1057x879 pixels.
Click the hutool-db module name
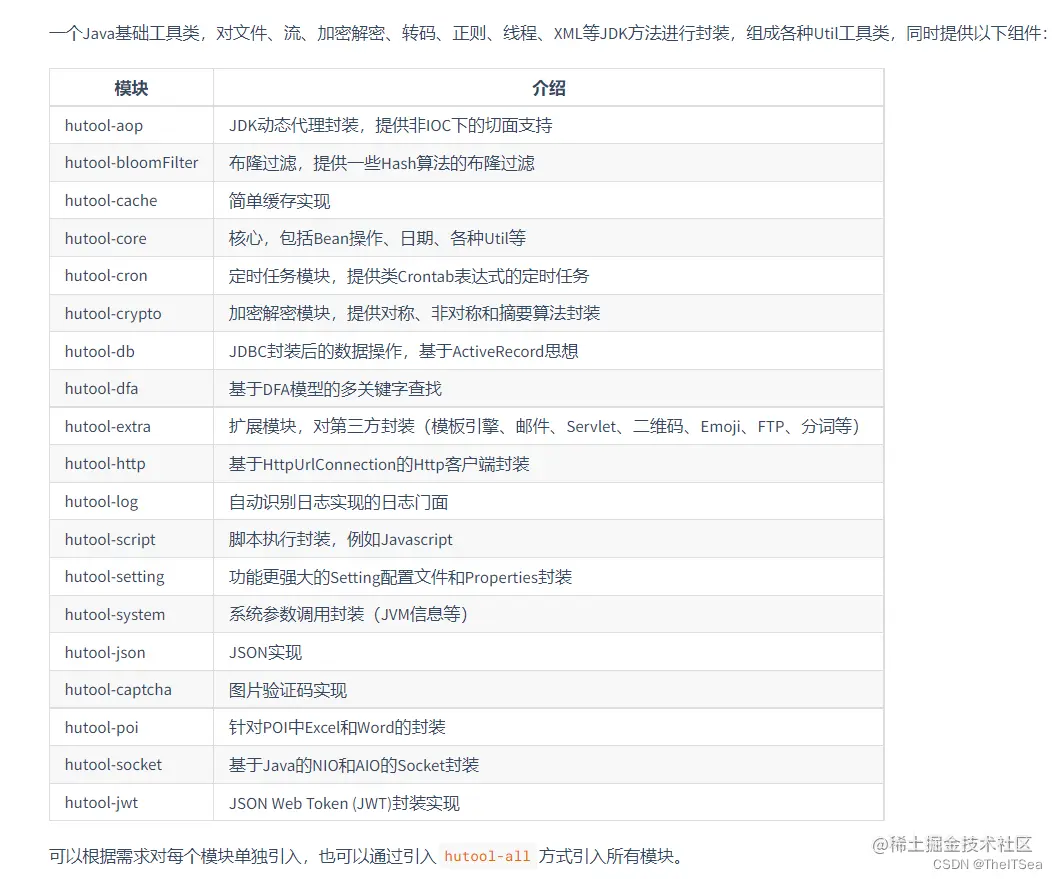pos(99,351)
